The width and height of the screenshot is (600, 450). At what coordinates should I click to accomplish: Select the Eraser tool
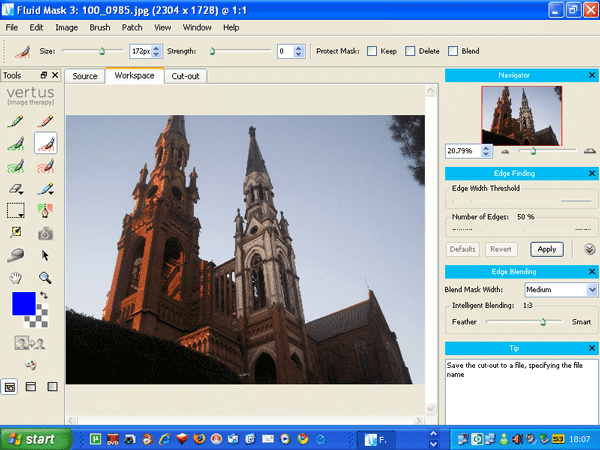(15, 188)
